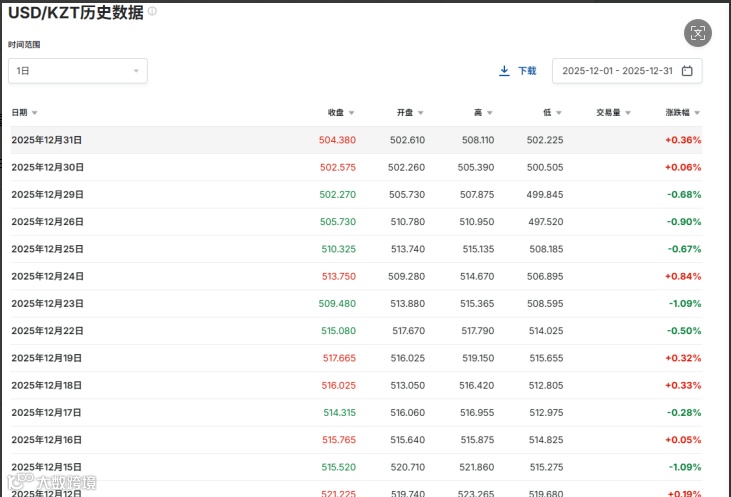This screenshot has height=497, width=731.
Task: Click the round scan/translate icon button
Action: [x=697, y=33]
